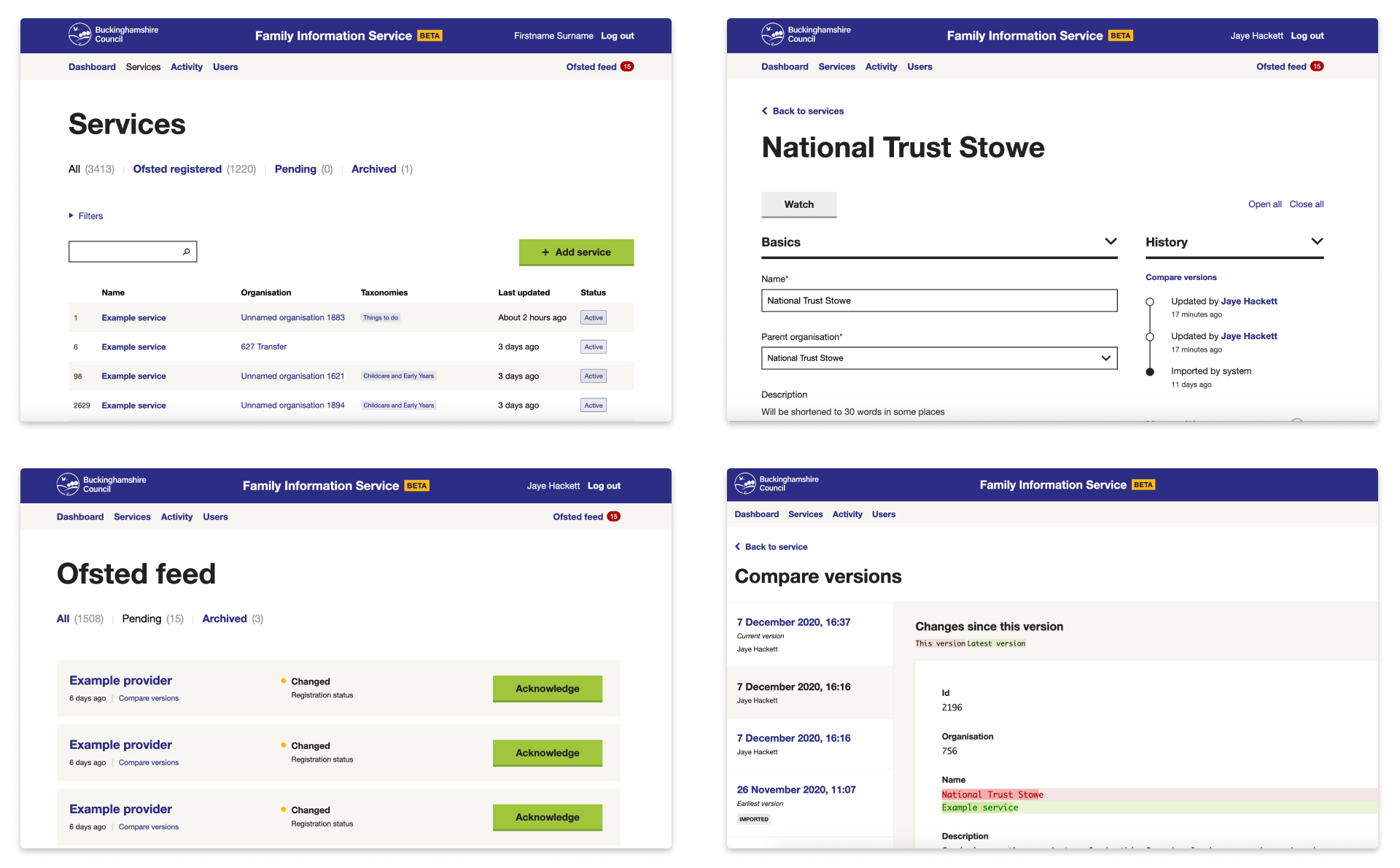1400x868 pixels.
Task: Click the search magnifier icon in Services search box
Action: (x=187, y=252)
